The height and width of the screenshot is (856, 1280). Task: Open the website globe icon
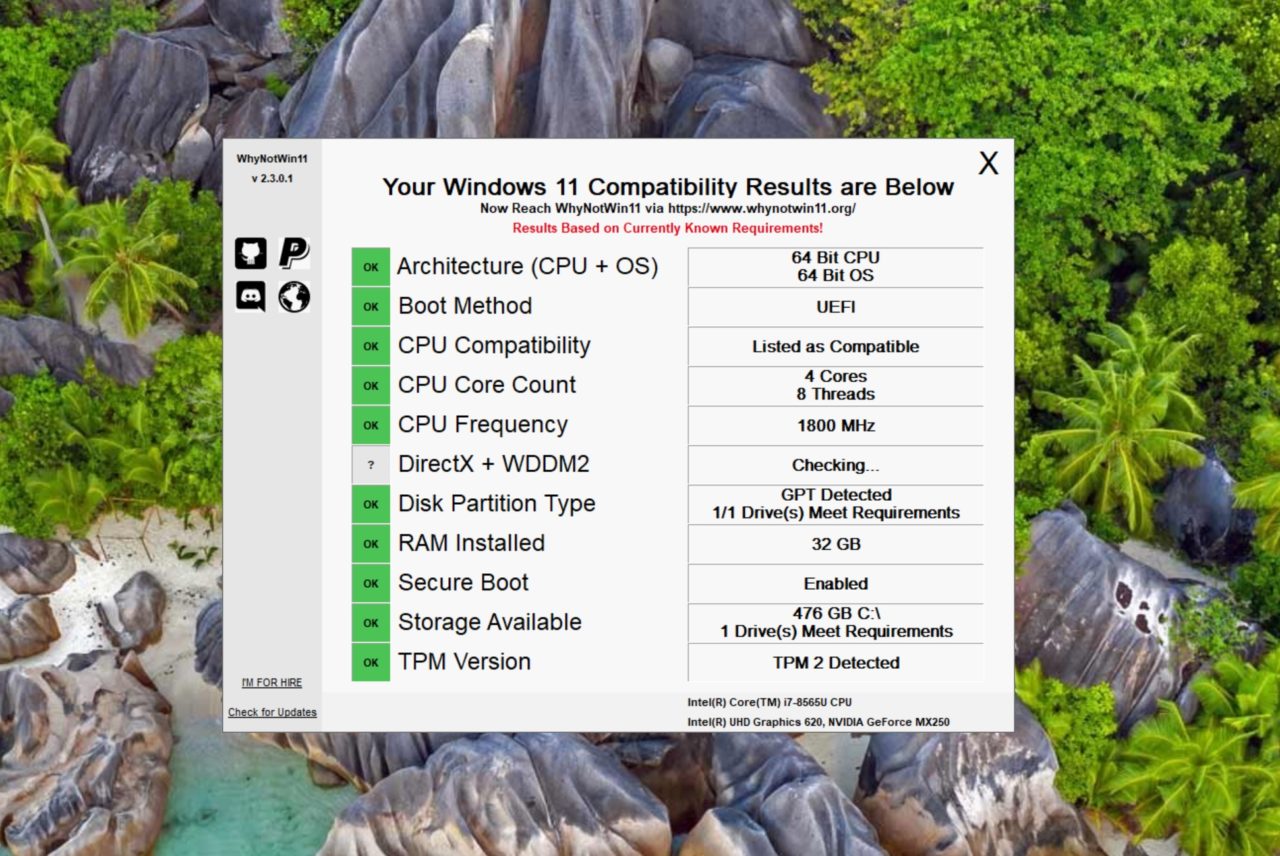294,296
